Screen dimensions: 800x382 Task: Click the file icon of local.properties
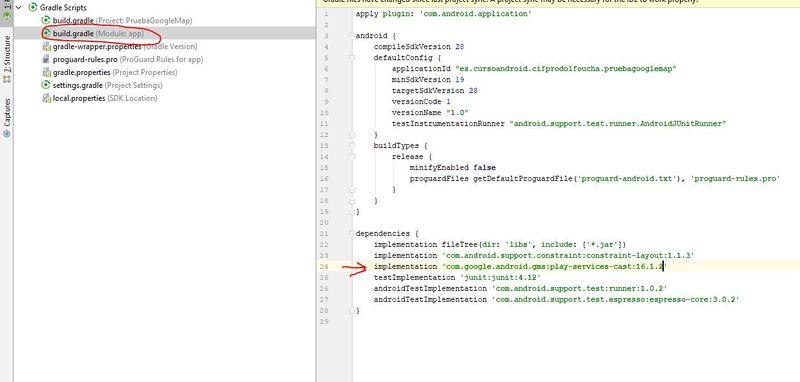tap(47, 98)
